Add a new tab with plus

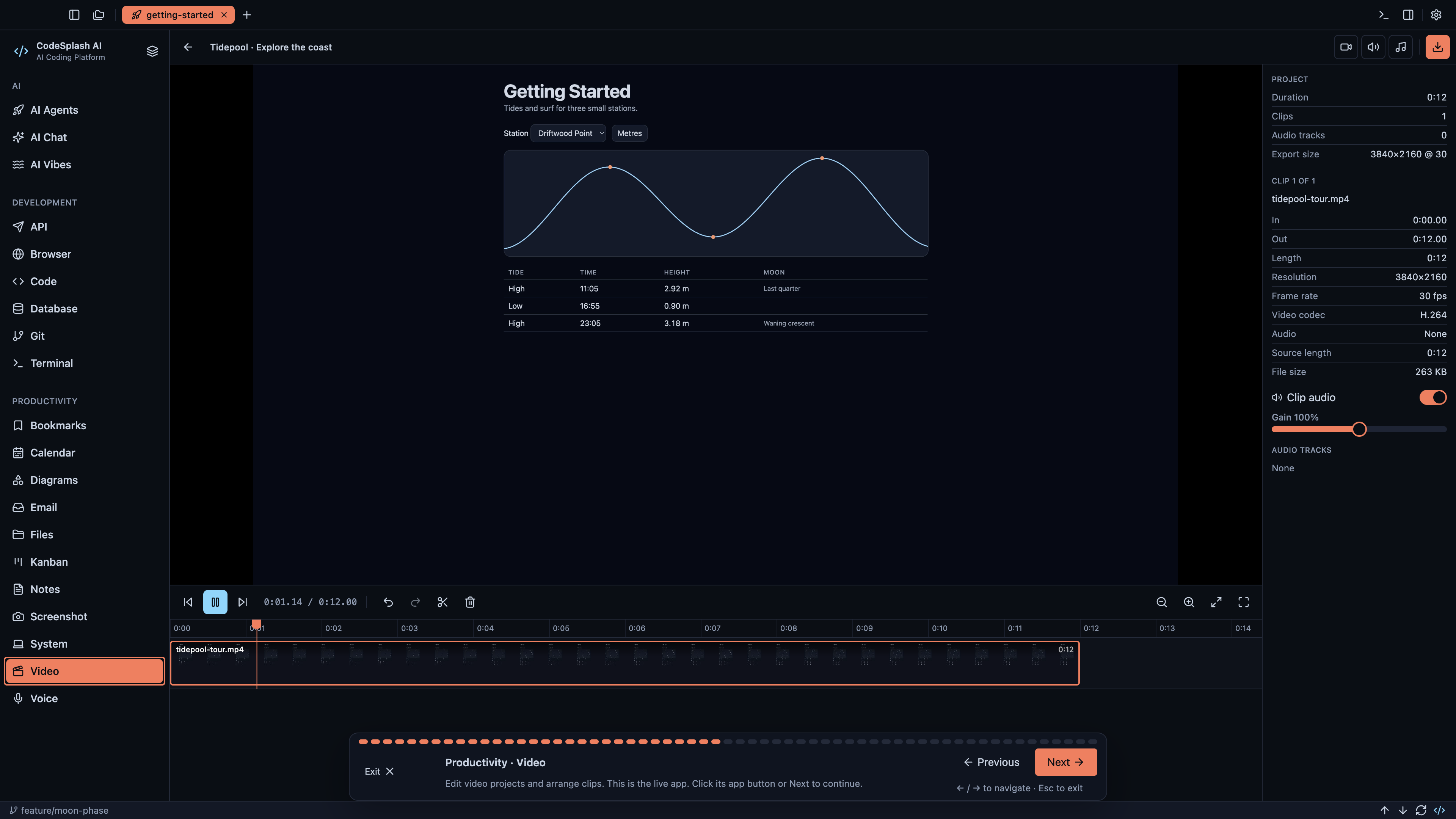[x=247, y=15]
